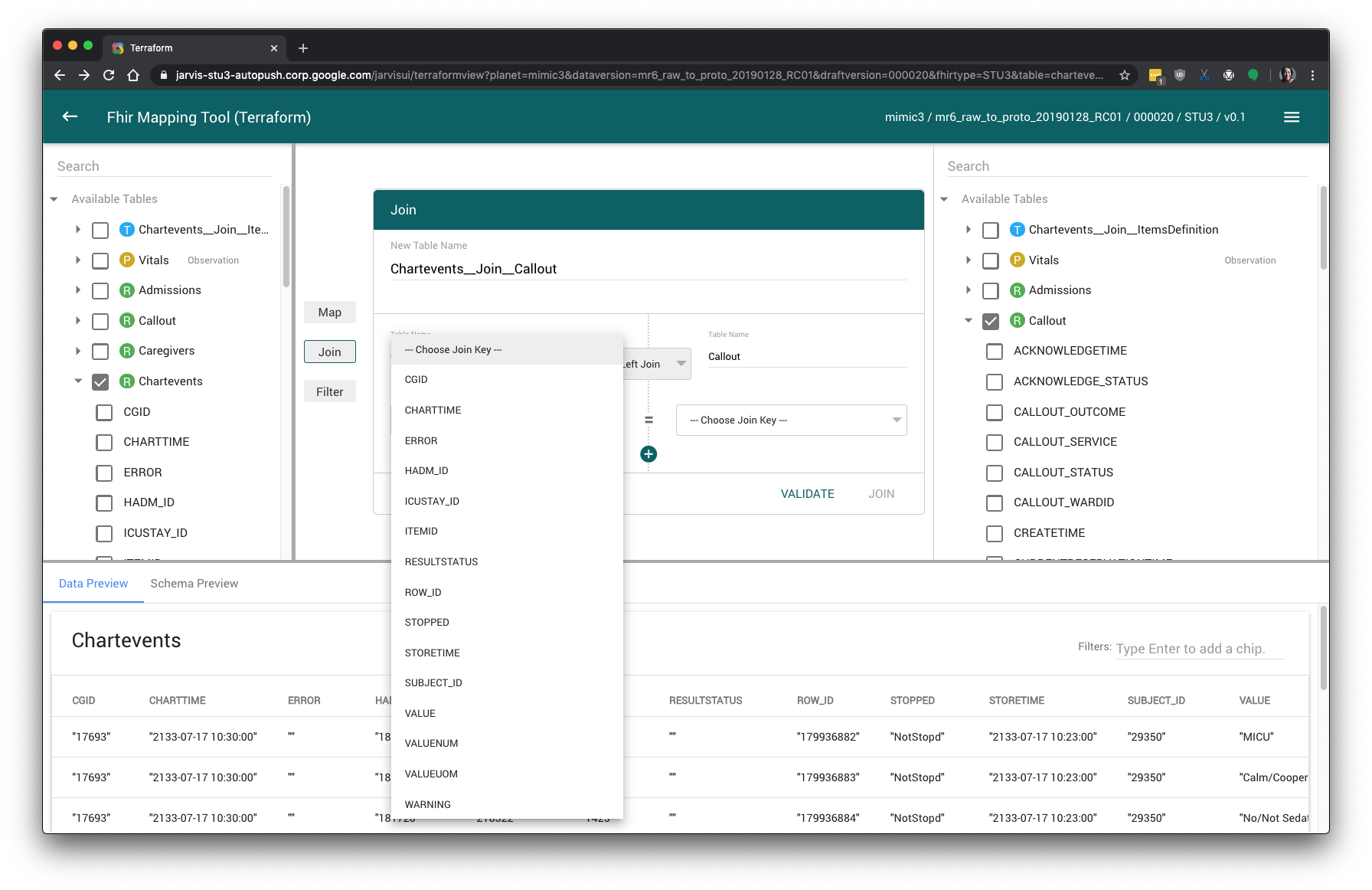Viewport: 1372px width, 890px height.
Task: Click the browser home icon
Action: 133,75
